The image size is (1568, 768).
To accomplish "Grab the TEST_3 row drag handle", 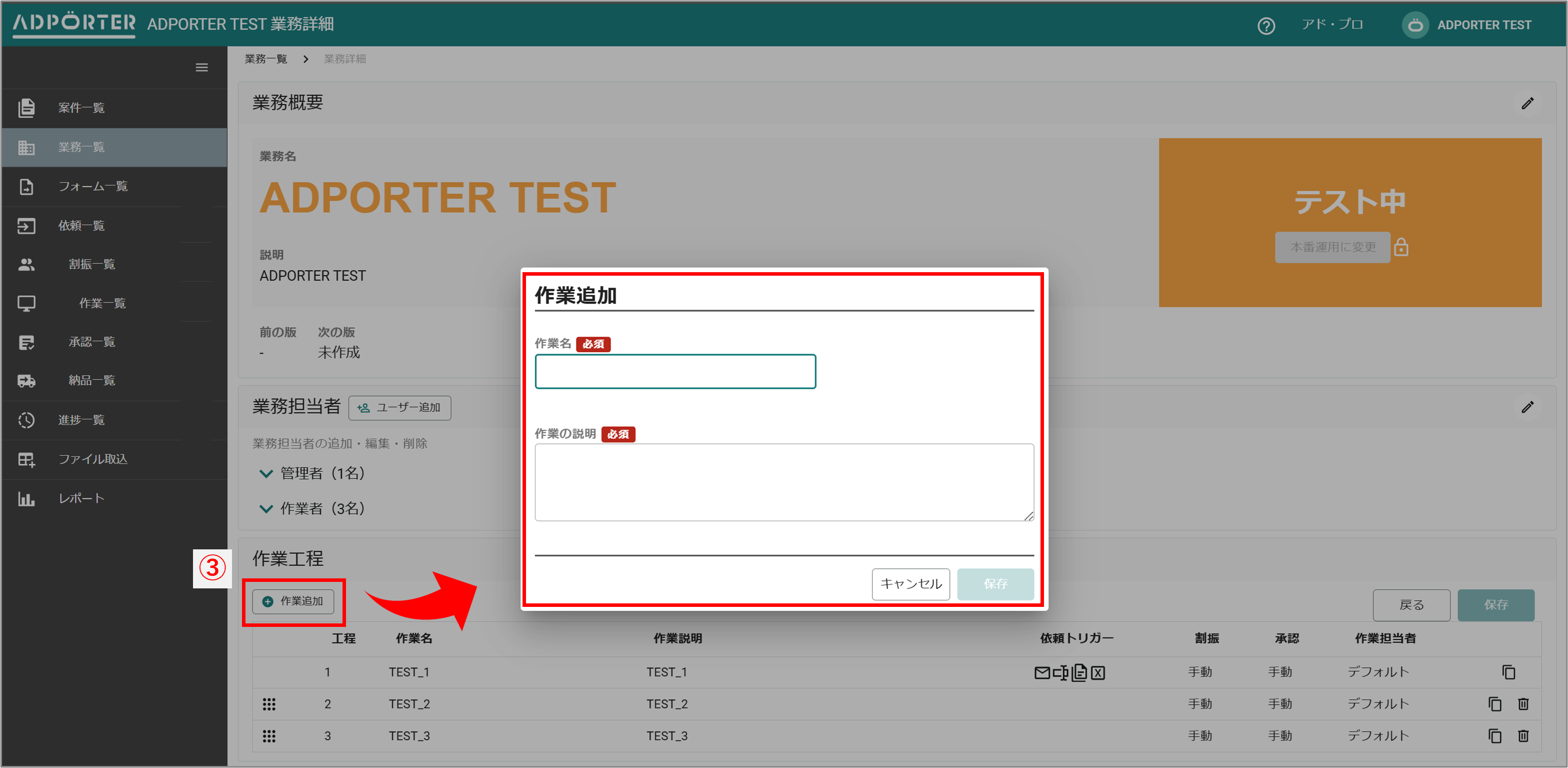I will tap(269, 736).
